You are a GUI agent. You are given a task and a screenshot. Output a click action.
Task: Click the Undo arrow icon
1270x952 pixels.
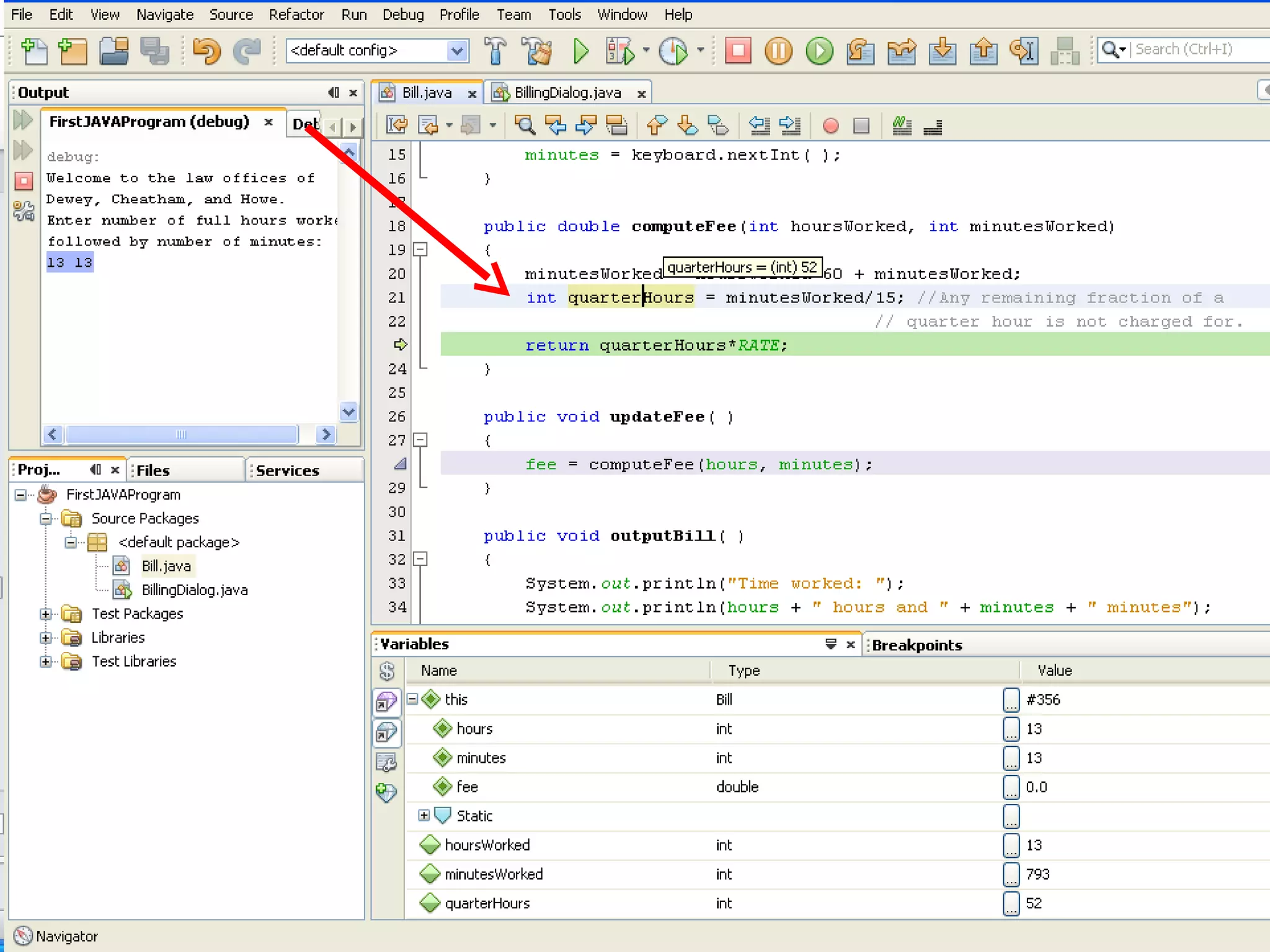(x=206, y=51)
